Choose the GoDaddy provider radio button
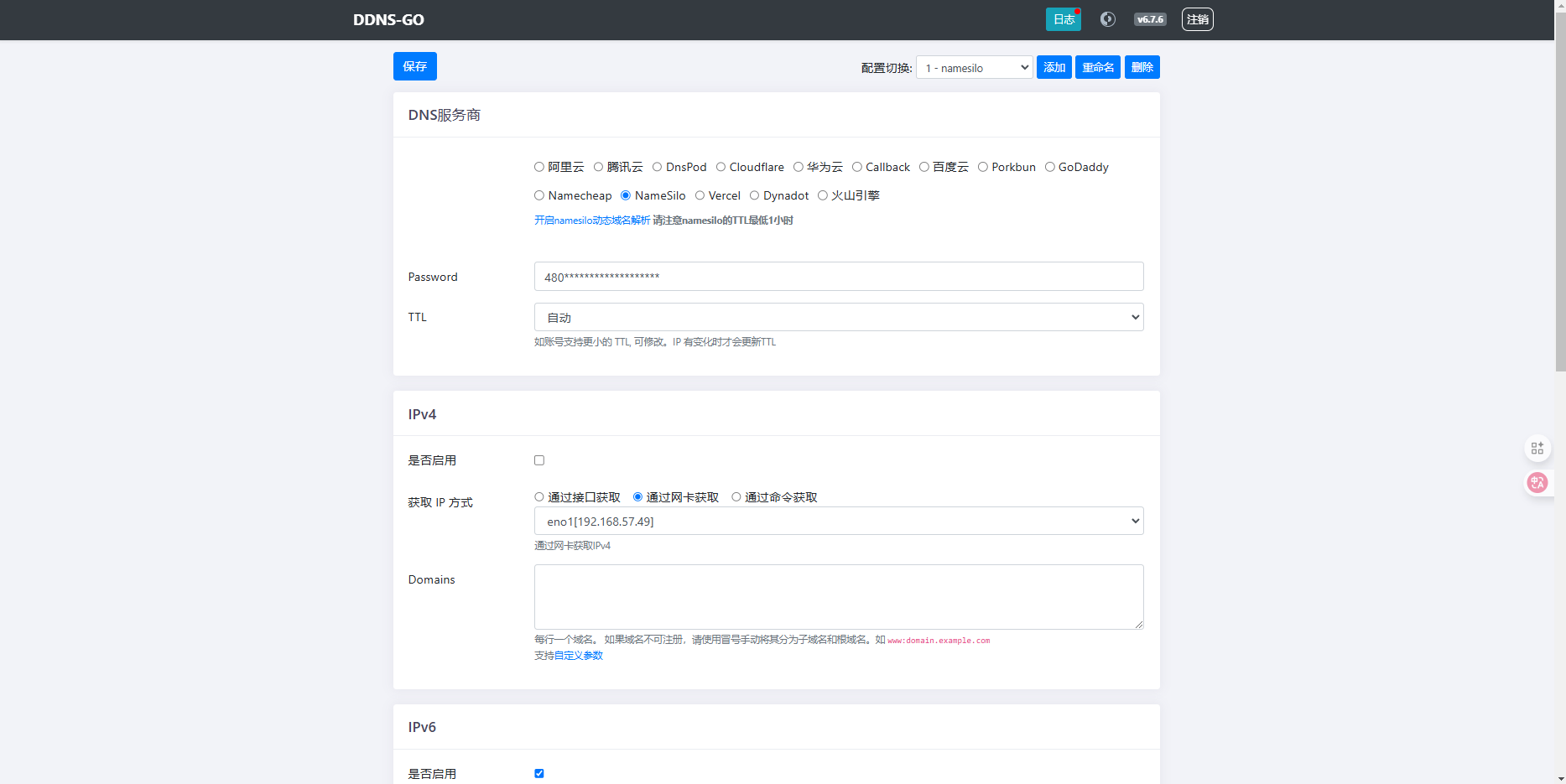This screenshot has height=784, width=1566. [1049, 167]
